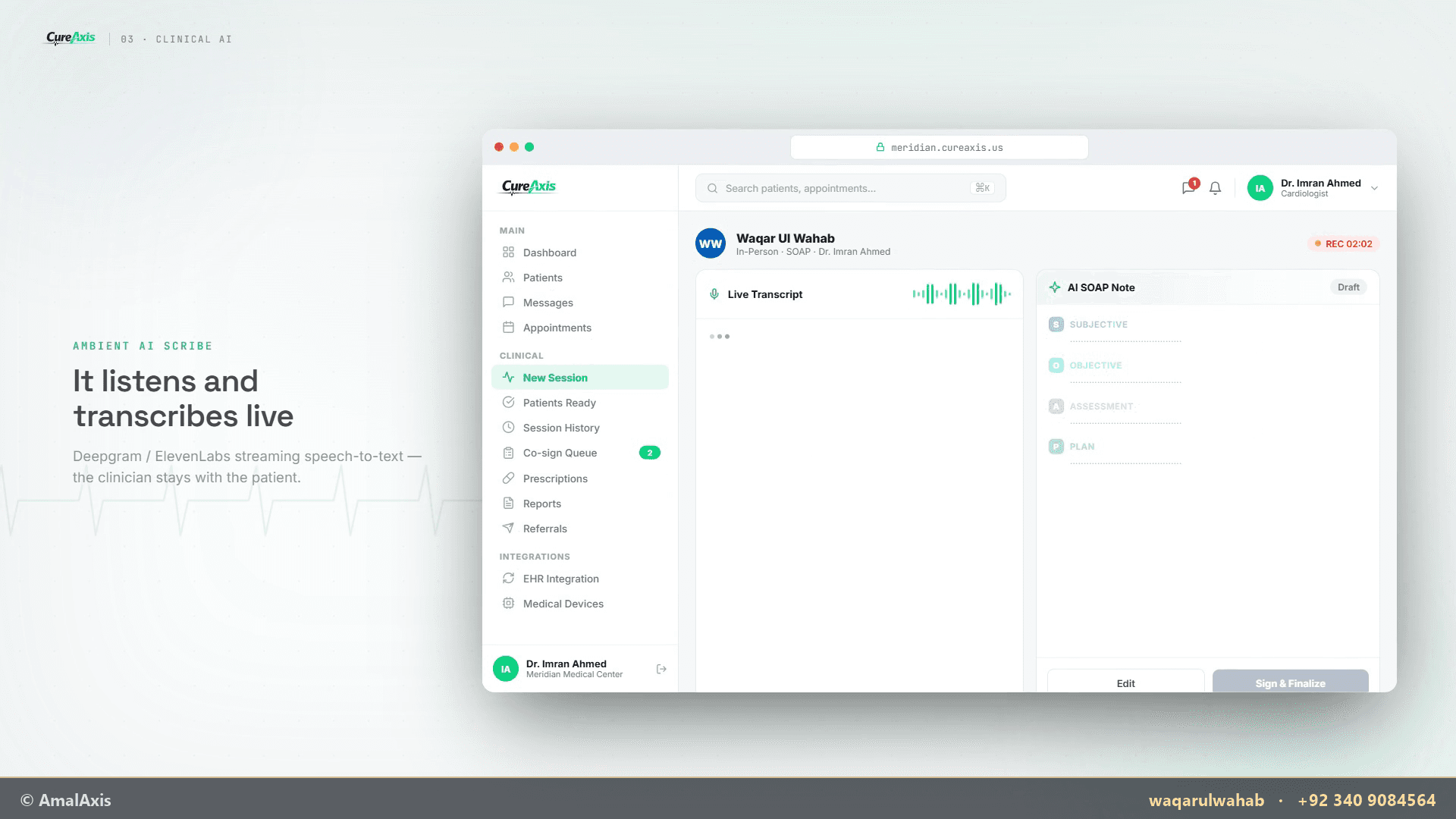Click the Objective O section icon

coord(1056,366)
